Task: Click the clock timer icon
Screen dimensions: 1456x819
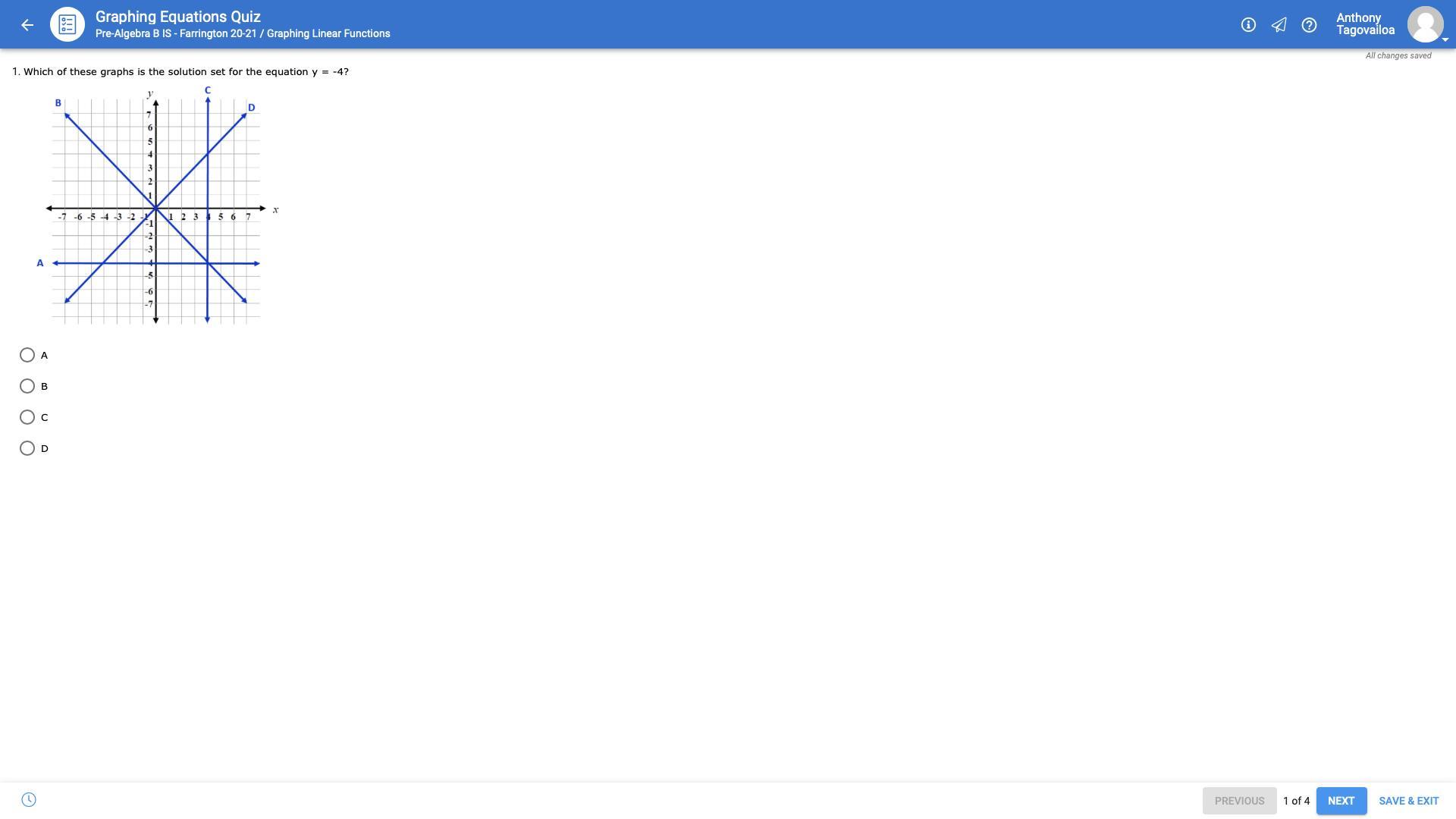Action: 29,800
